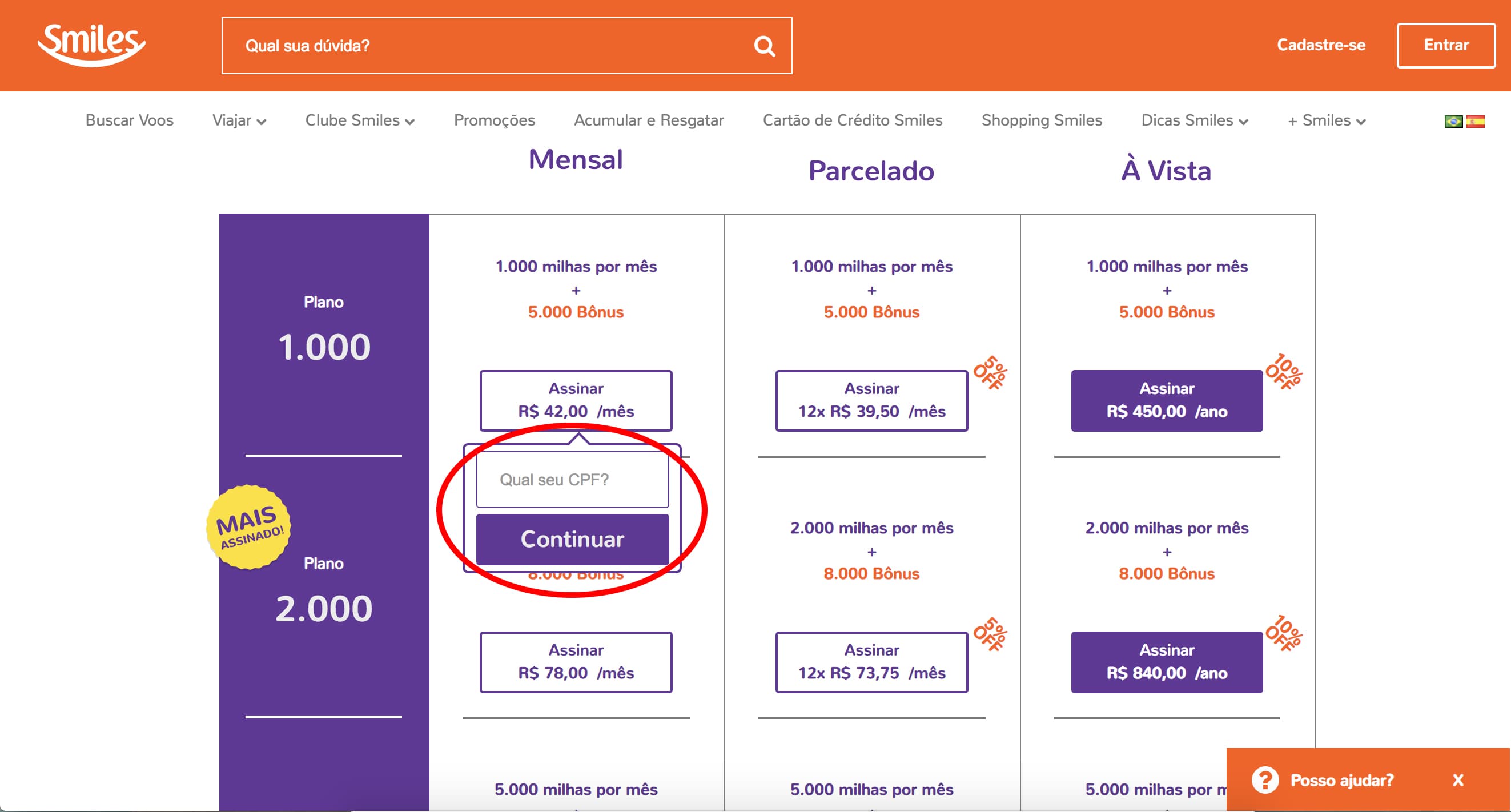Click the 10% OFF badge on Plano 1.000
Screen dimensions: 1511x812
pyautogui.click(x=1284, y=372)
